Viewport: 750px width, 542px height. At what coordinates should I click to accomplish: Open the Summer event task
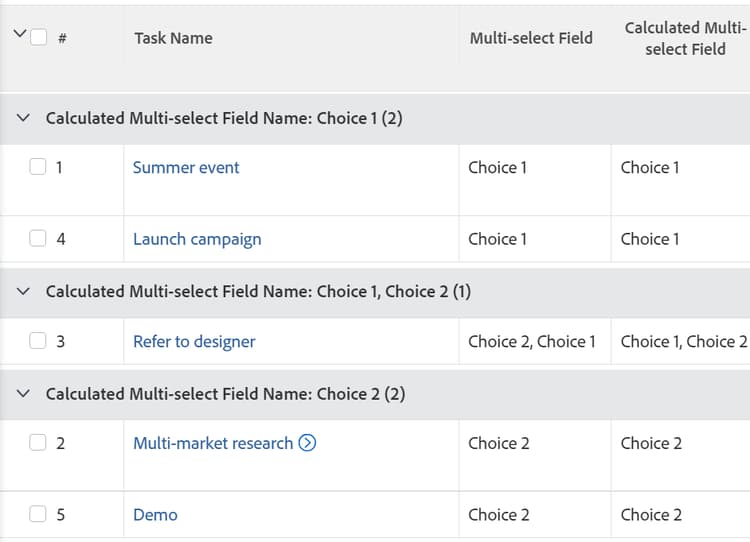pyautogui.click(x=186, y=168)
